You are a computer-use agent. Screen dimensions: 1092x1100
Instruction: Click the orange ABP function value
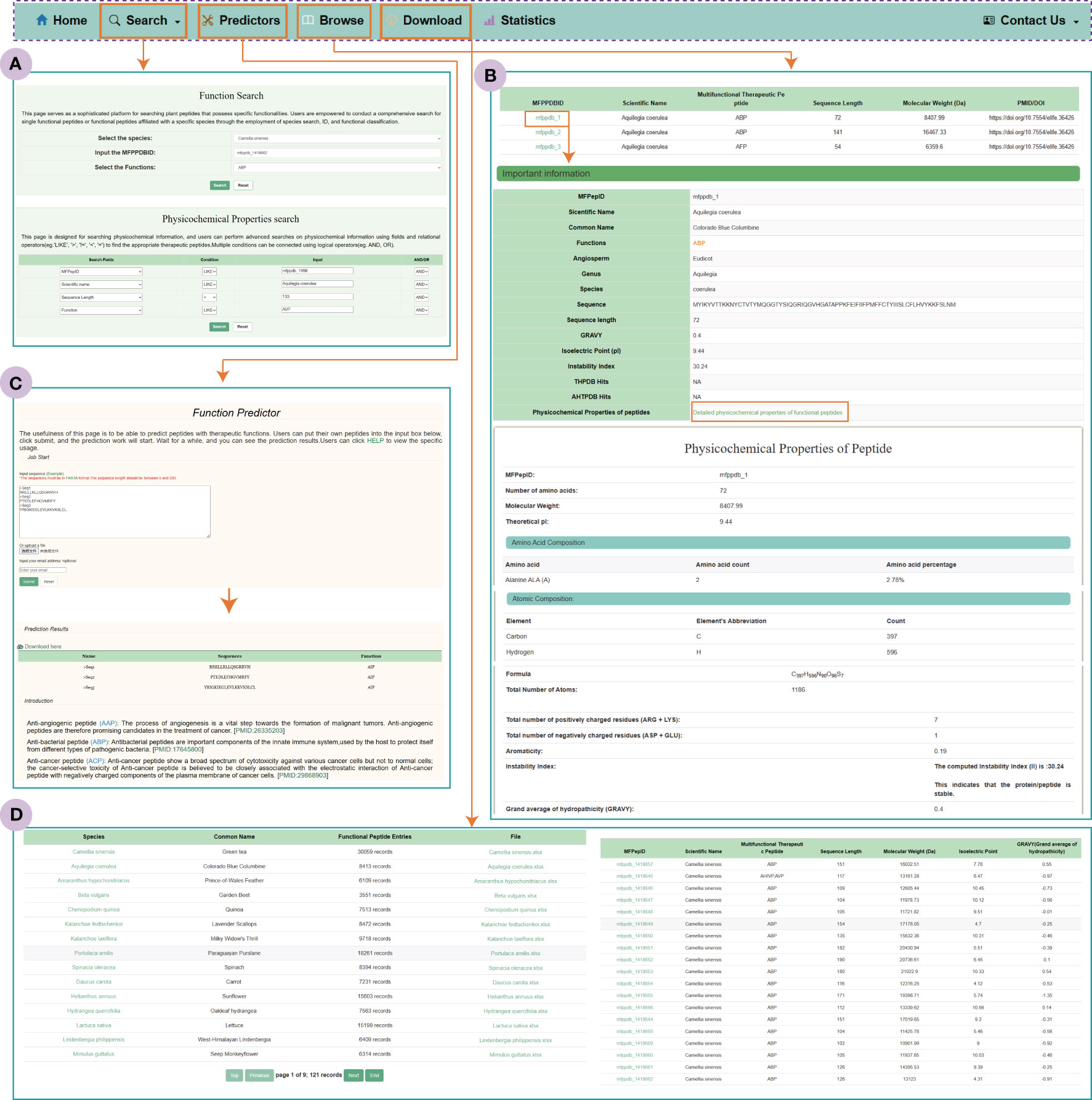tap(699, 243)
